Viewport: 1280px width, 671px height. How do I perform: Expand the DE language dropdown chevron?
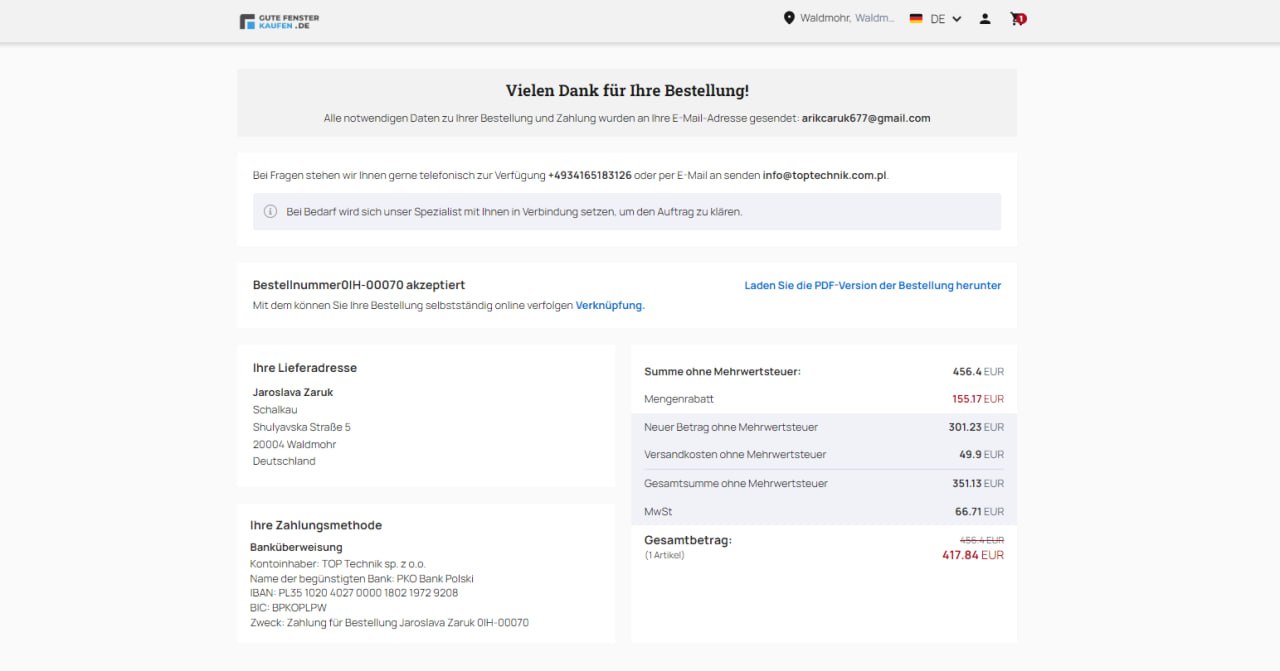pos(957,19)
